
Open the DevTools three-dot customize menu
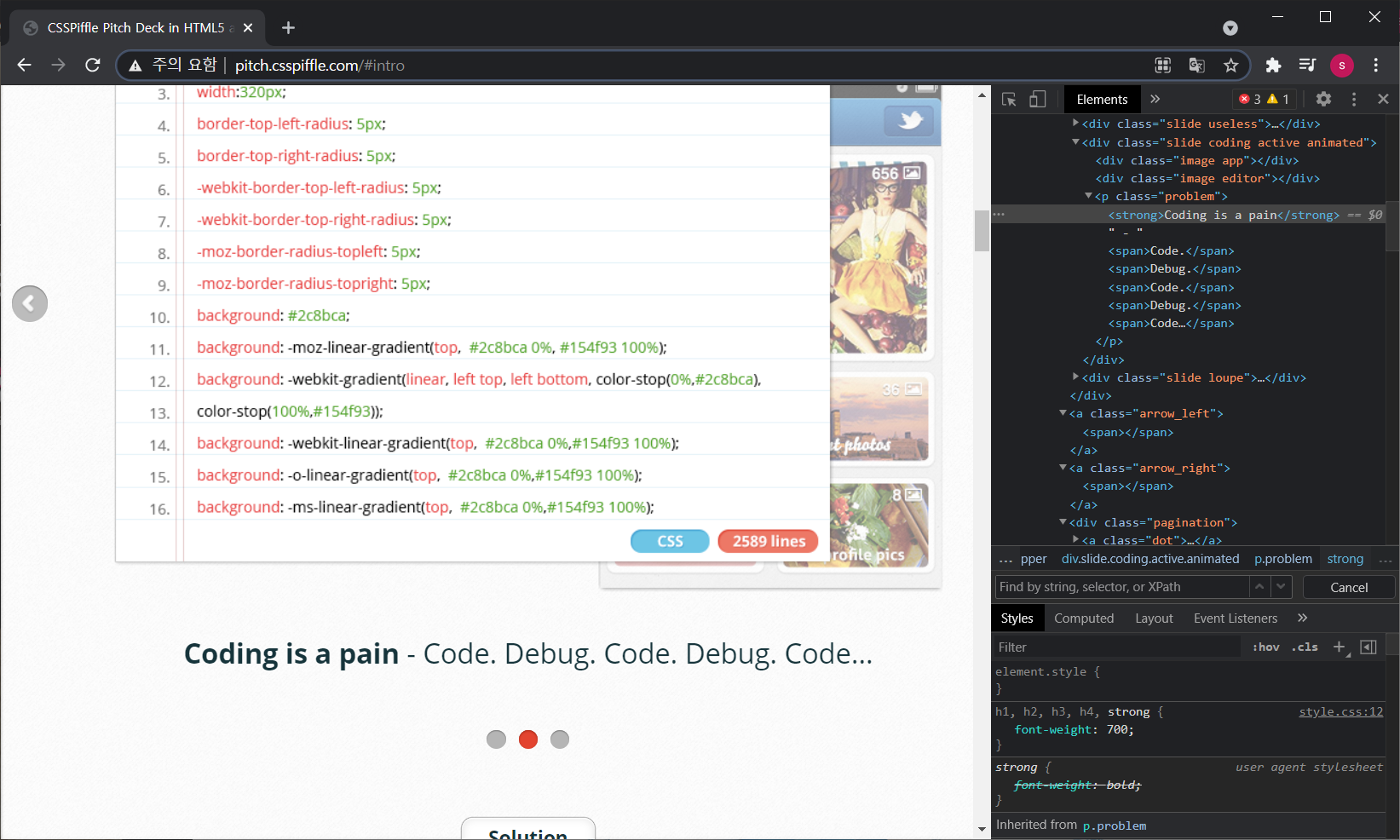click(x=1355, y=100)
